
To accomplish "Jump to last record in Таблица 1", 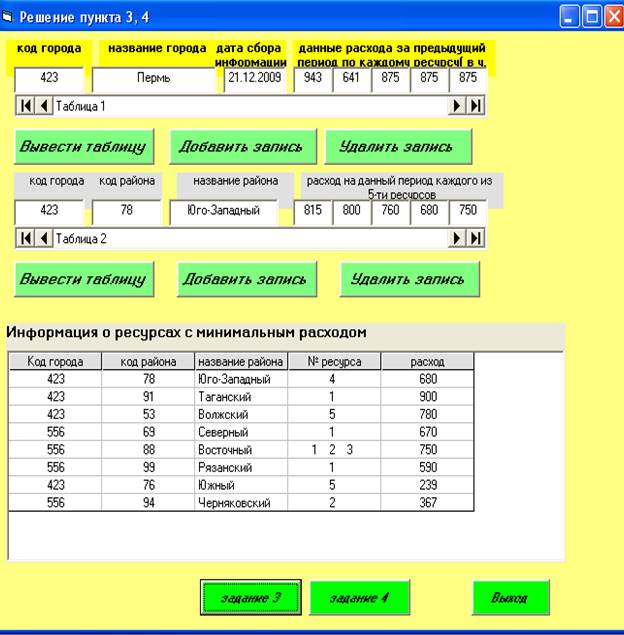I will coord(476,105).
